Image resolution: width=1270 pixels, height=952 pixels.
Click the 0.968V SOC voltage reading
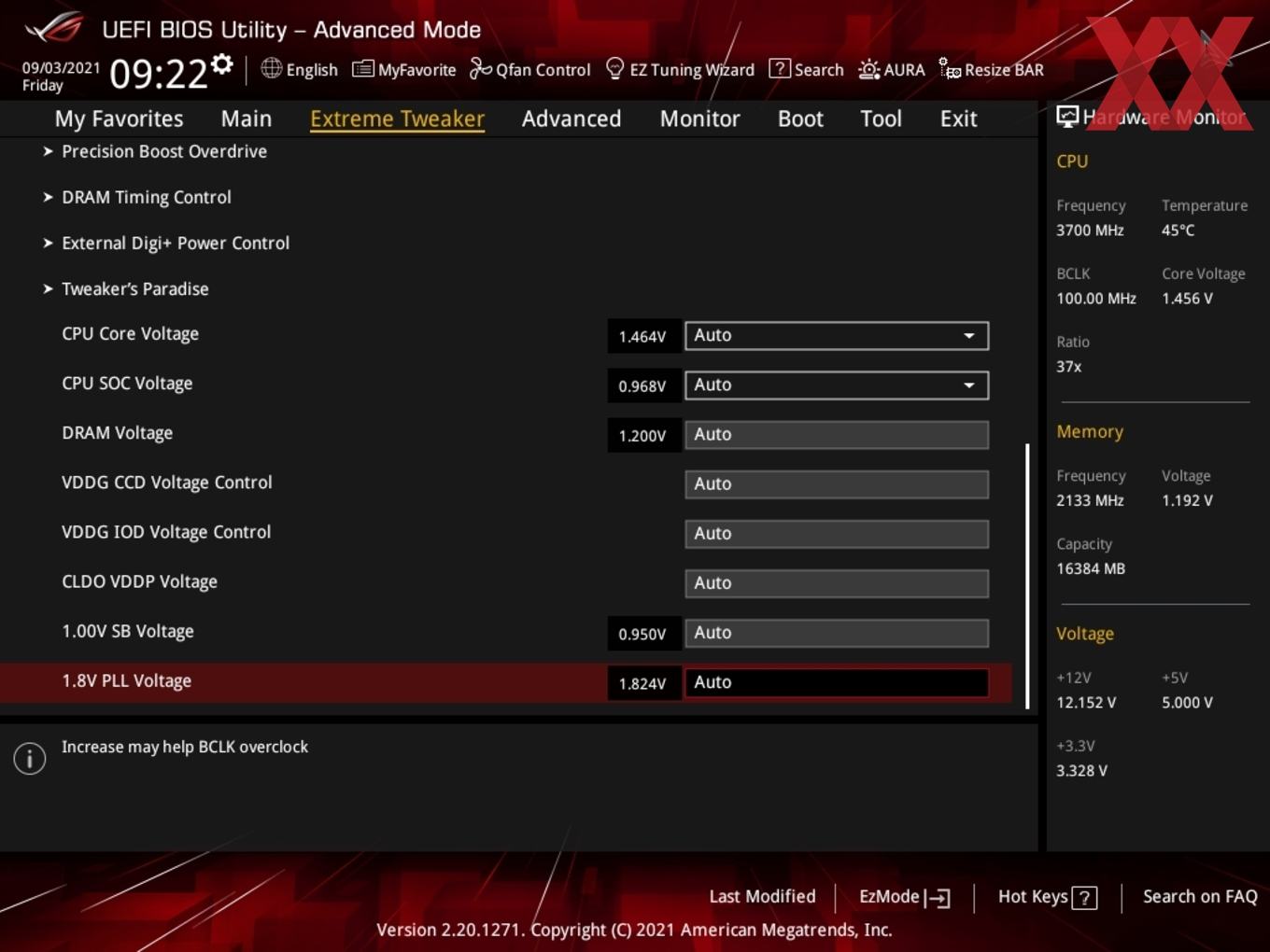click(642, 385)
